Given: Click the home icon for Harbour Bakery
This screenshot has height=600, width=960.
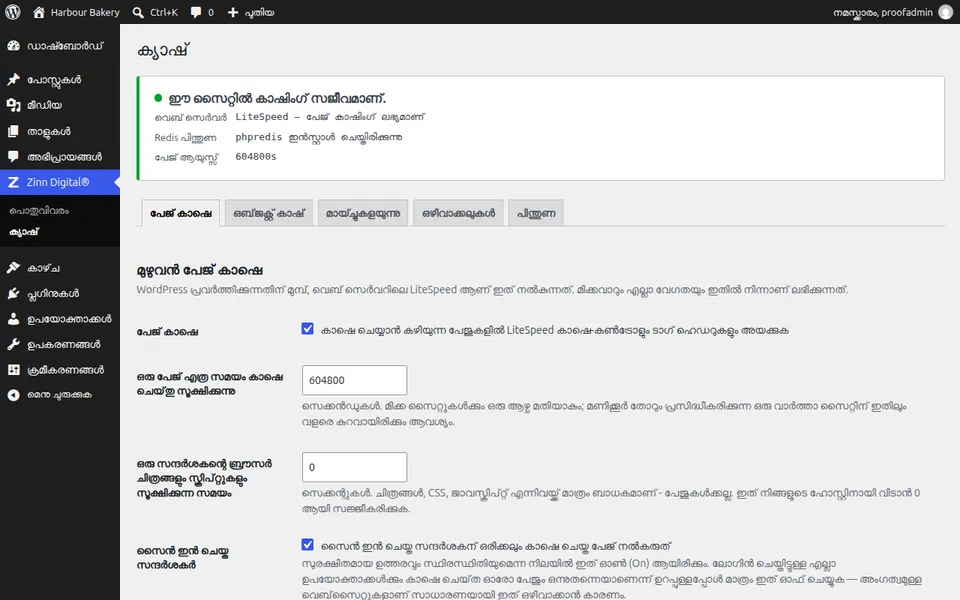Looking at the screenshot, I should (39, 12).
